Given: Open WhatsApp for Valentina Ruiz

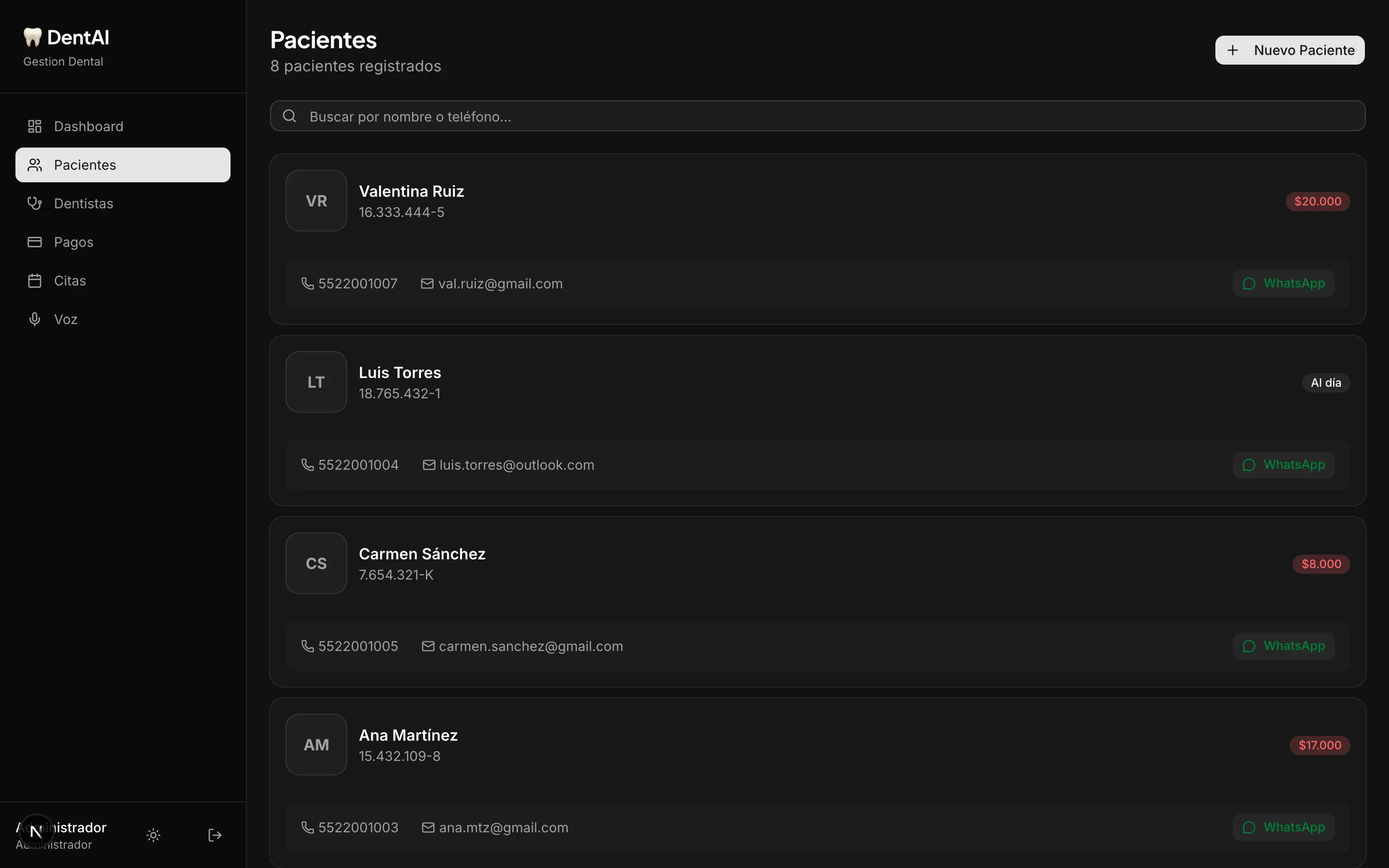Looking at the screenshot, I should 1283,284.
